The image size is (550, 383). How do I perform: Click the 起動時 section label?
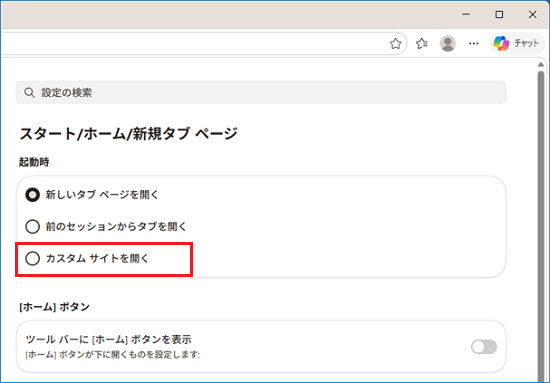[34, 162]
